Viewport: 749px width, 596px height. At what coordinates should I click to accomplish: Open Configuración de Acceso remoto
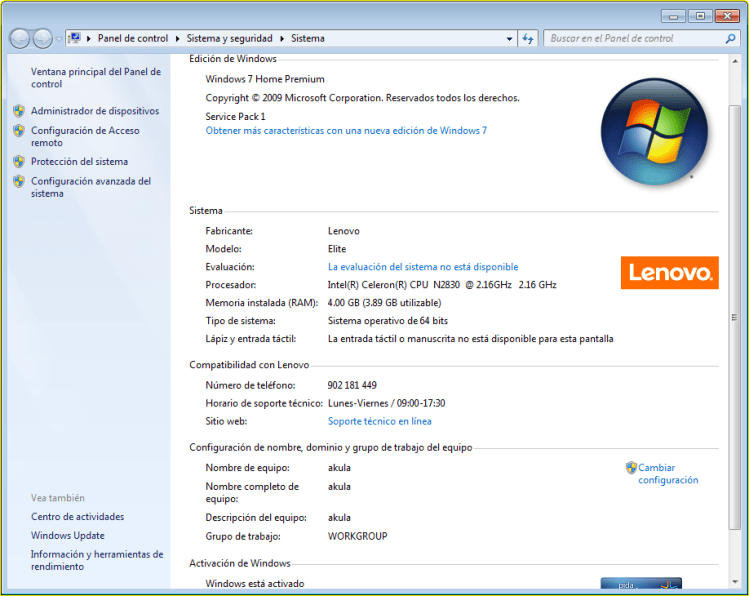pyautogui.click(x=85, y=137)
